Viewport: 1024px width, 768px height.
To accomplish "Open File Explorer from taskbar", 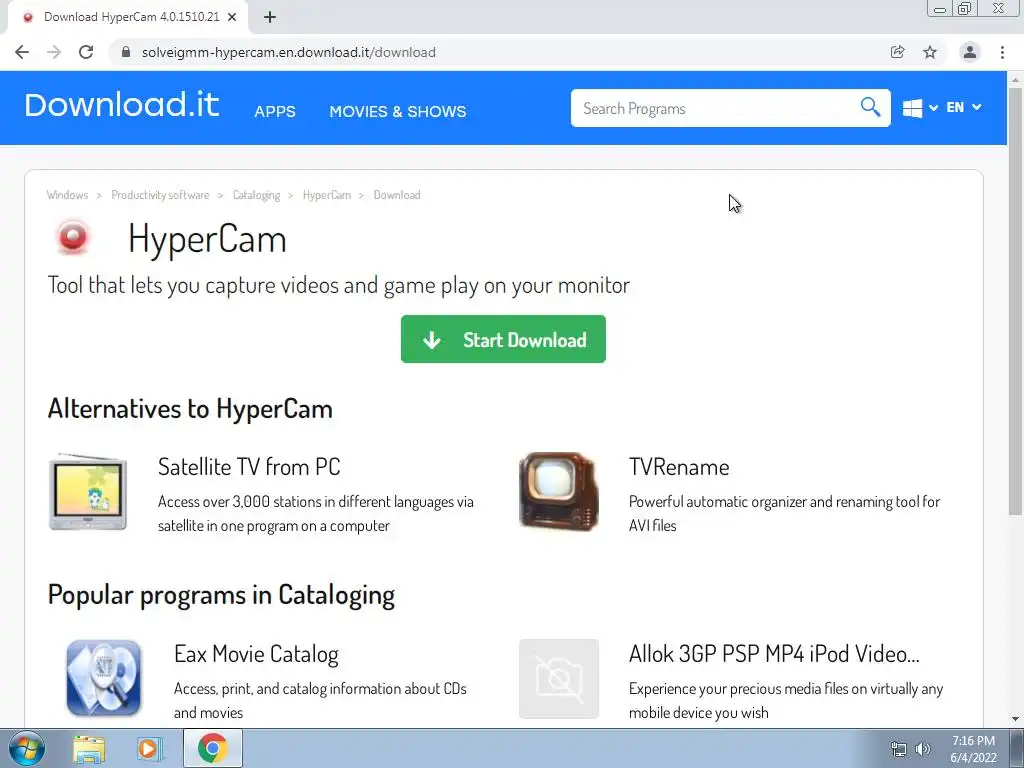I will click(89, 749).
